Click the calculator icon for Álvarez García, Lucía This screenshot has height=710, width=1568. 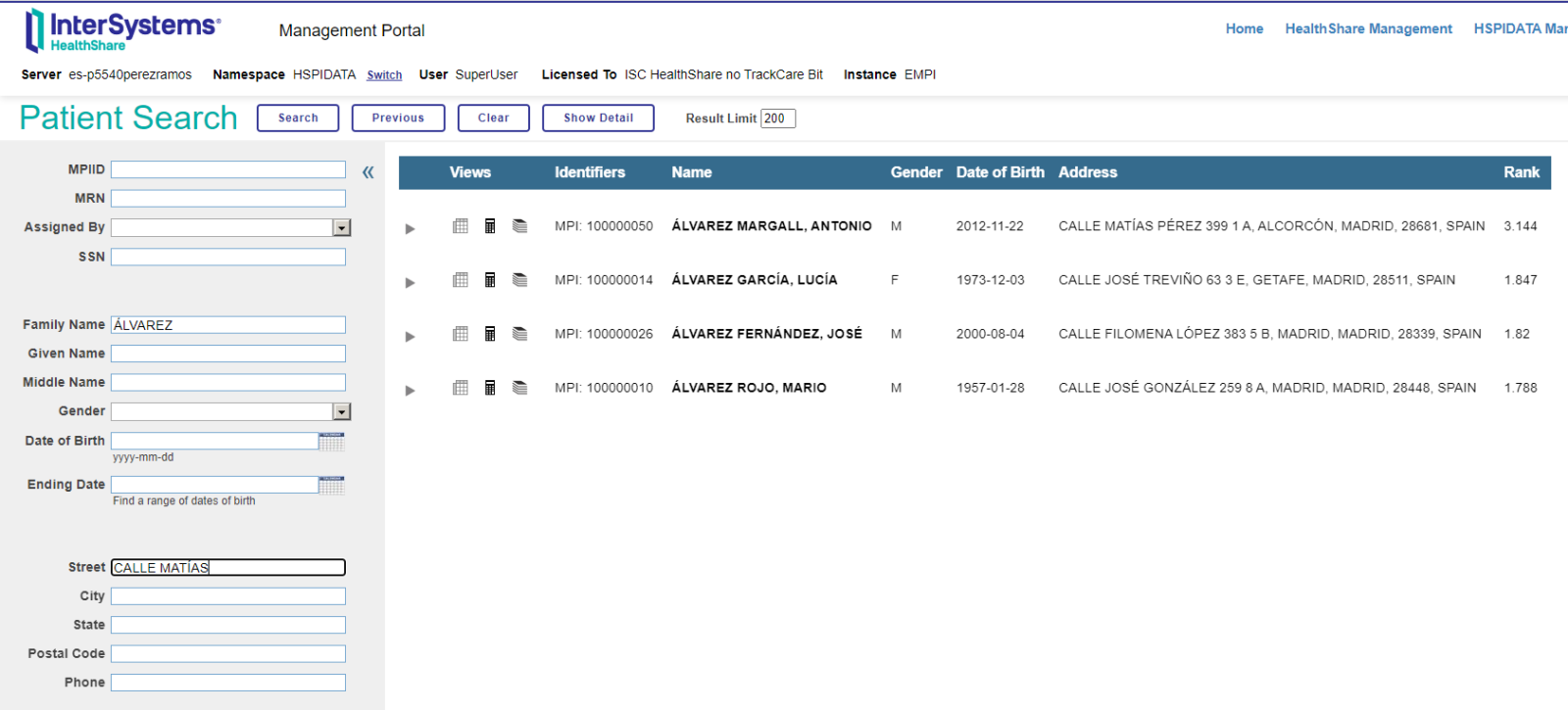pyautogui.click(x=490, y=280)
